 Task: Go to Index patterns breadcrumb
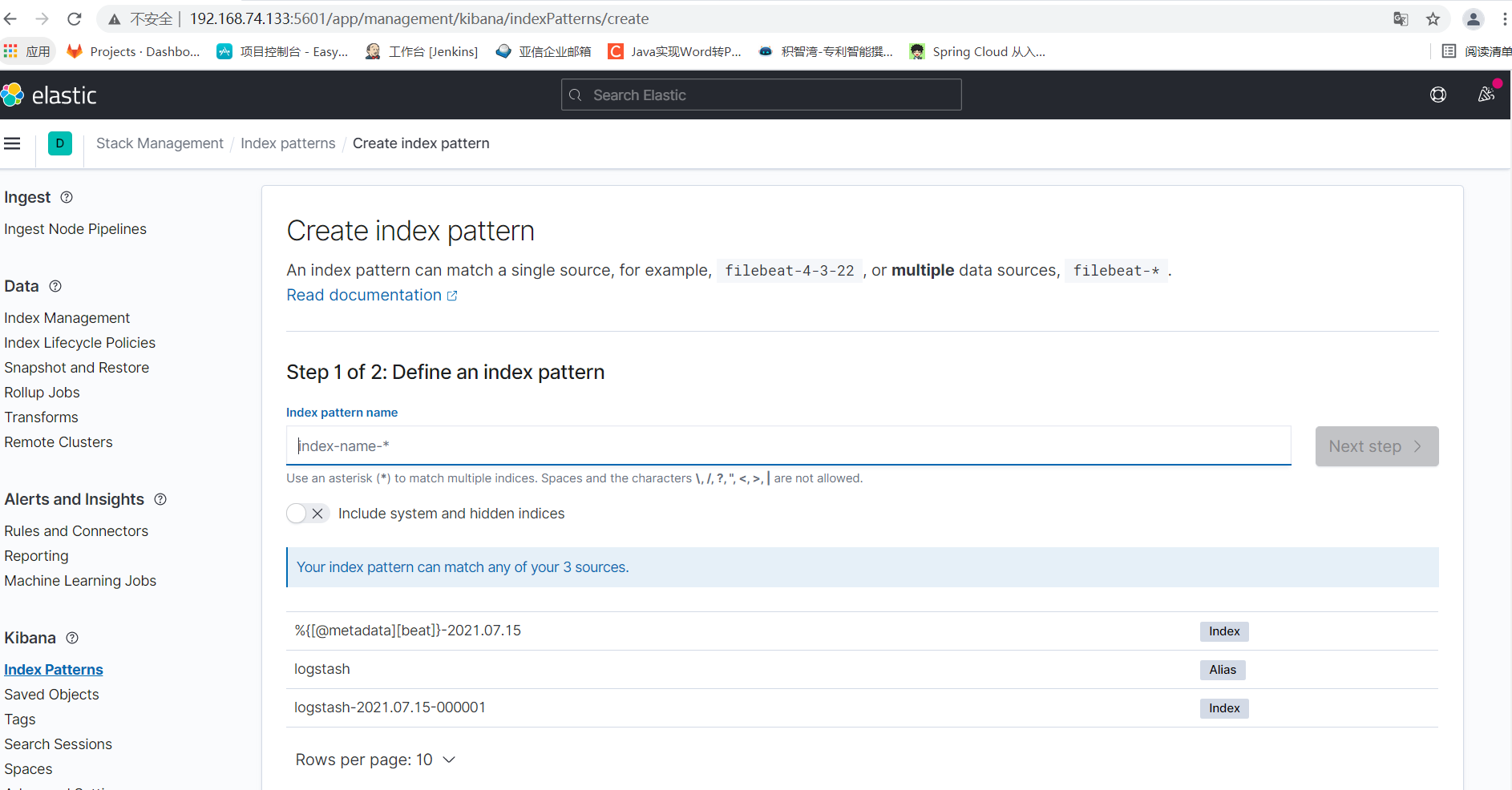[x=288, y=143]
